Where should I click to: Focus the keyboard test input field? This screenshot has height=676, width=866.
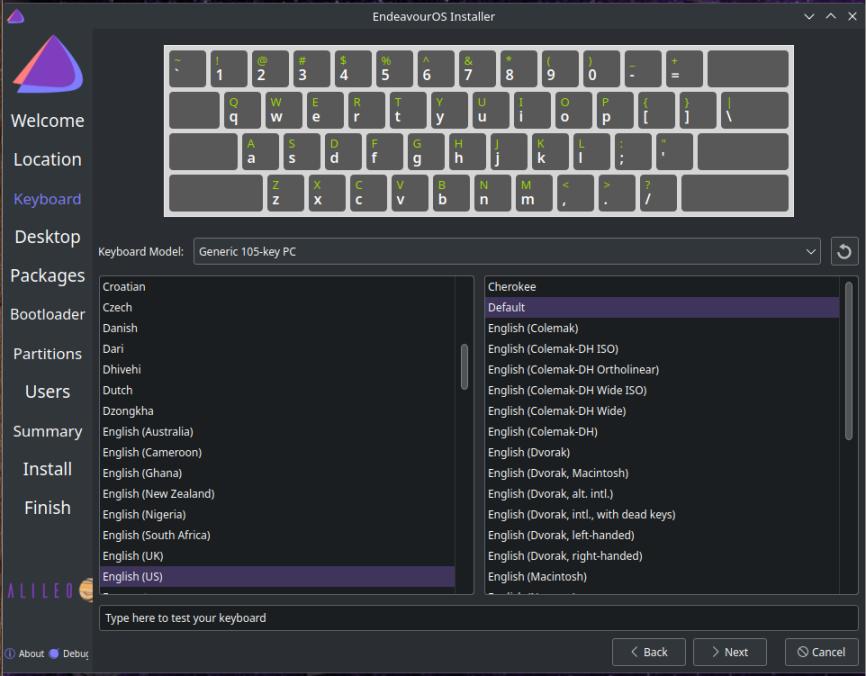[478, 618]
